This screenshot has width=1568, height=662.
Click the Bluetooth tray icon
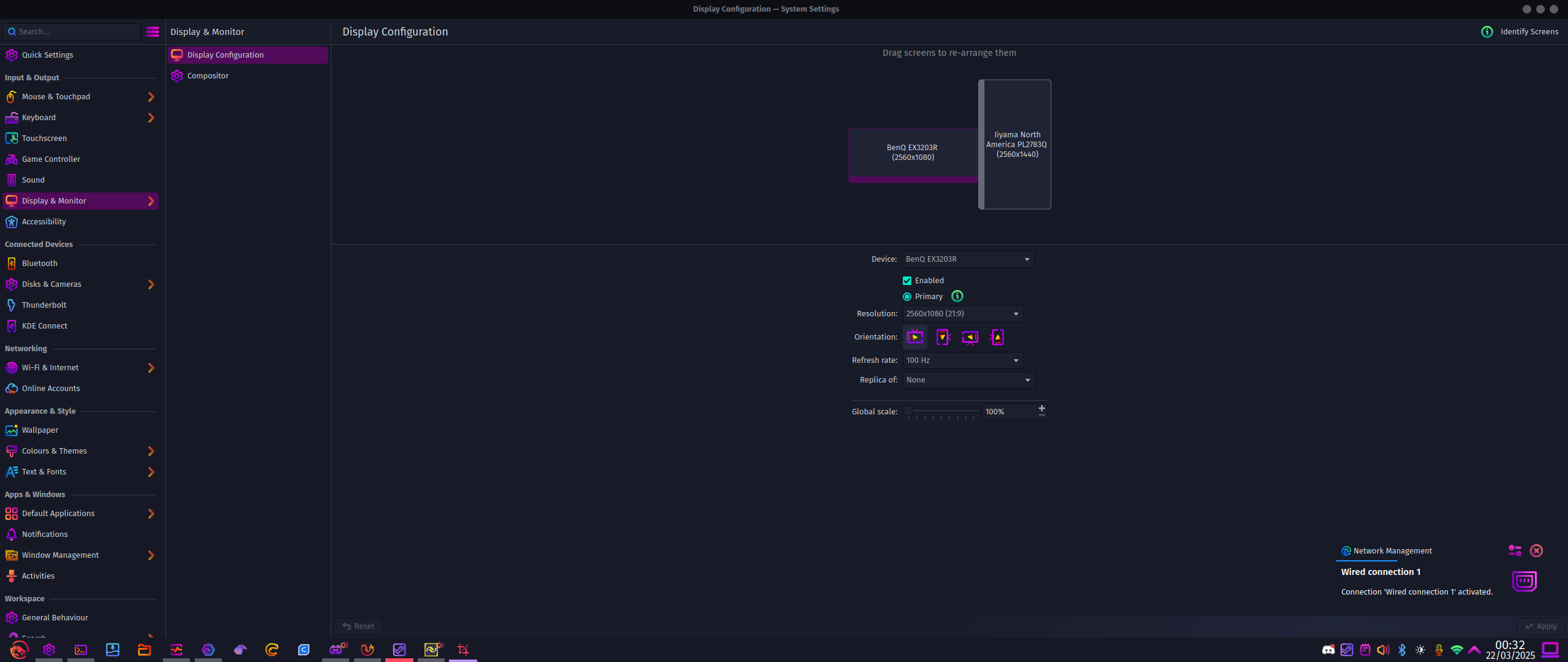pyautogui.click(x=1402, y=650)
